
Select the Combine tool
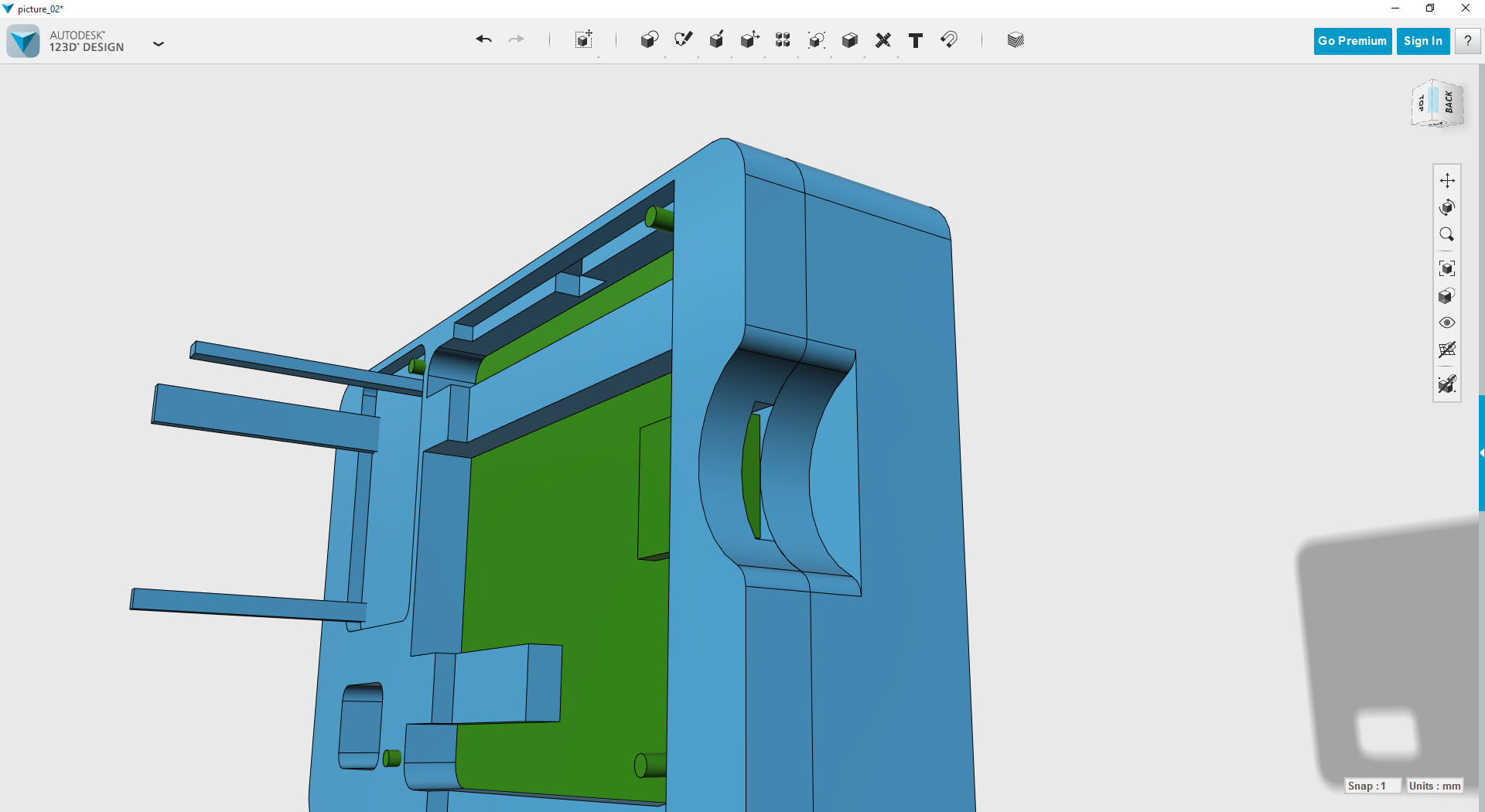tap(849, 39)
